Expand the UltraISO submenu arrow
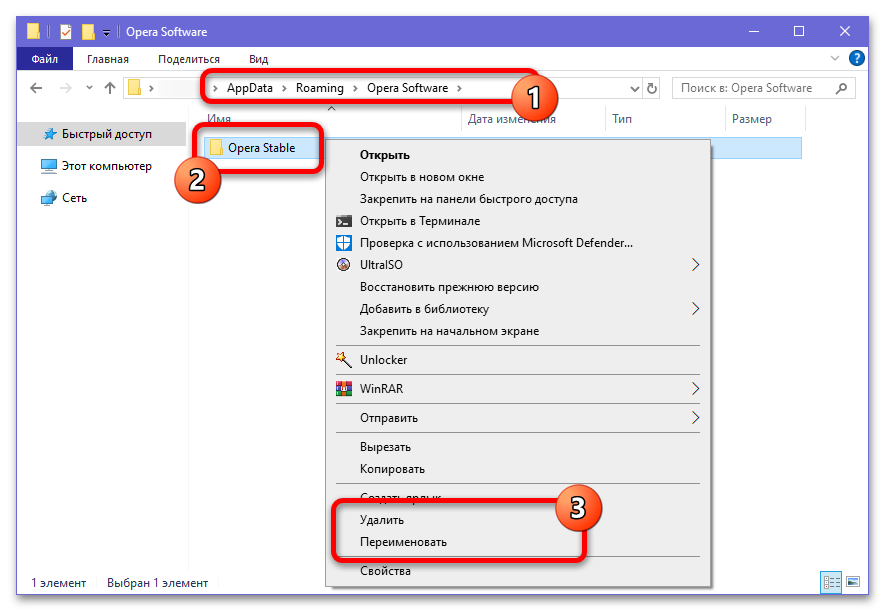 point(695,265)
